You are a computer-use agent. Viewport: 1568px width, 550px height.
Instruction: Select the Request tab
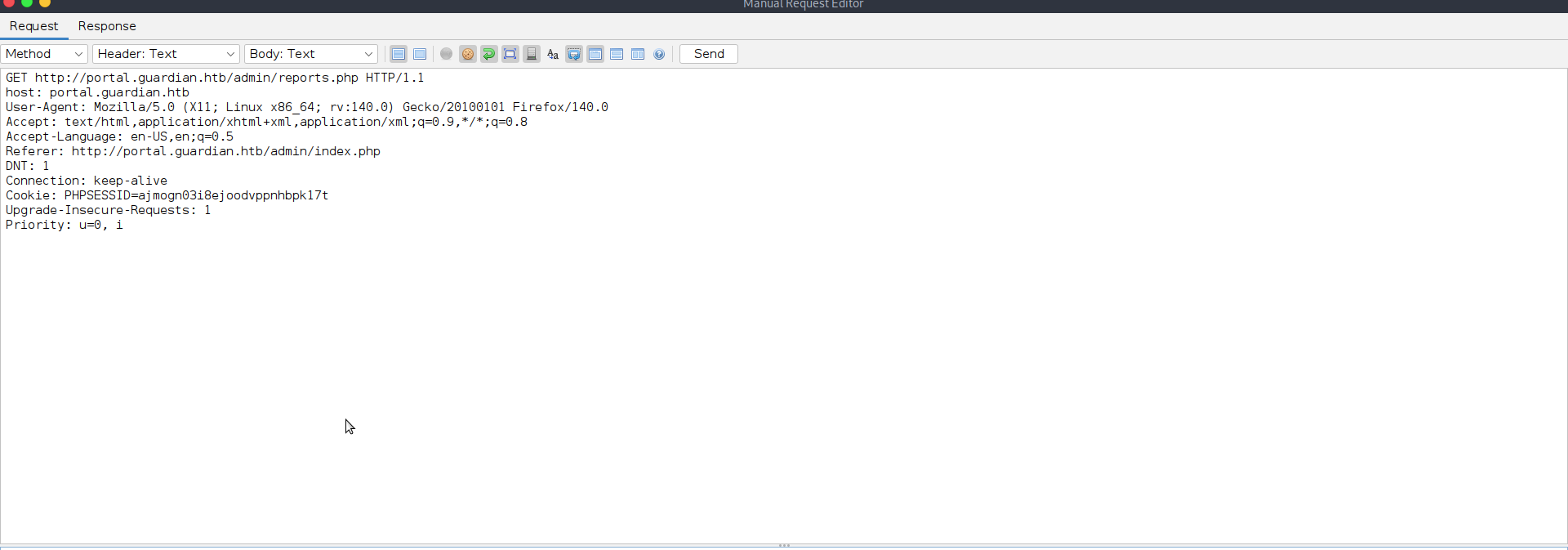(33, 26)
